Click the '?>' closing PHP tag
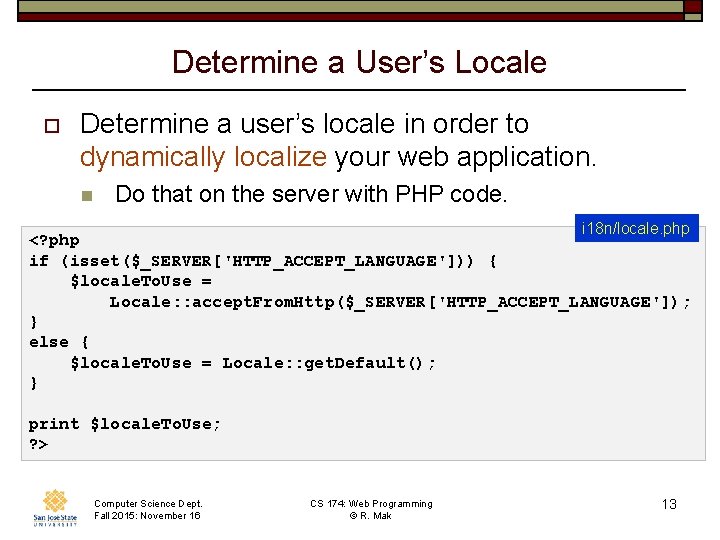Screen dimensions: 720x540 tap(38, 444)
